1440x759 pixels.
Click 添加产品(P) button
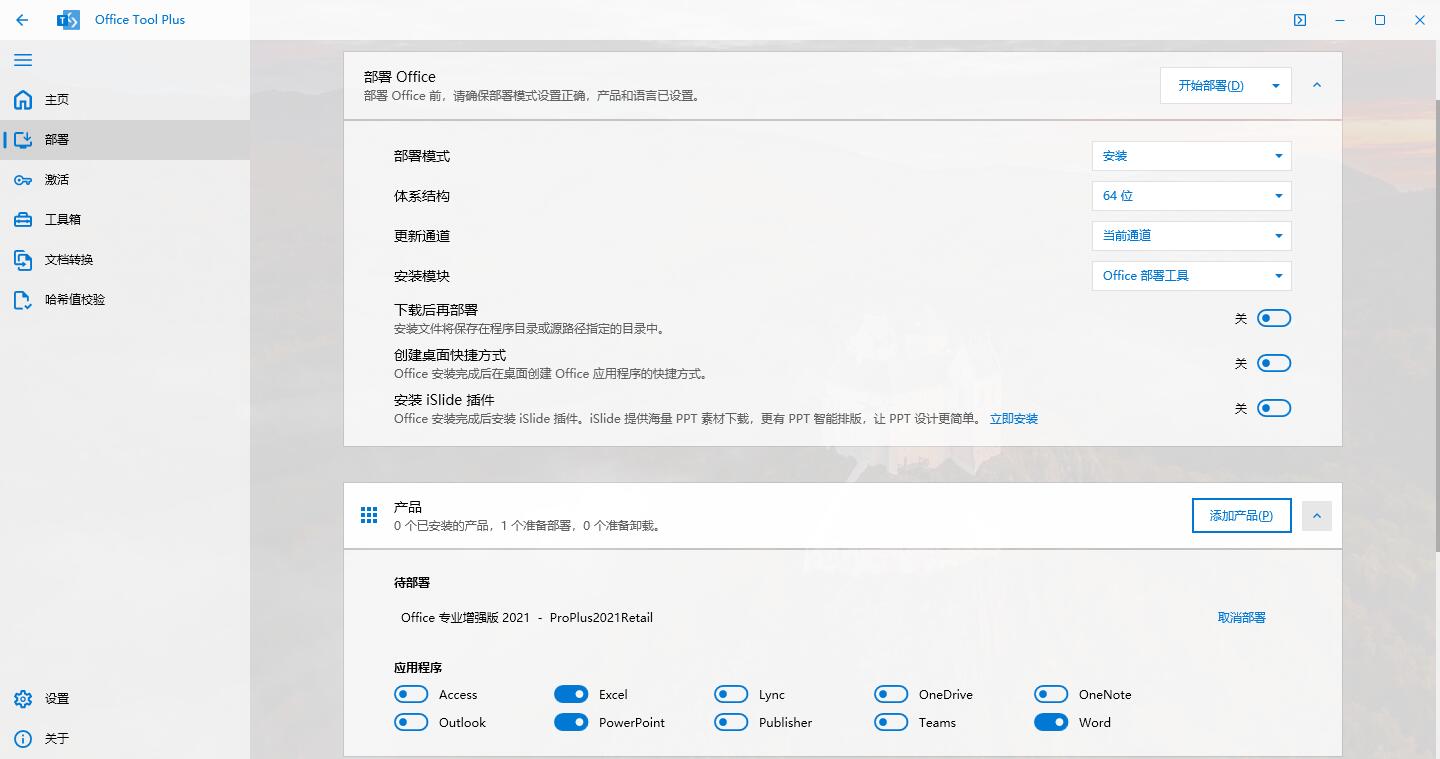pos(1241,516)
